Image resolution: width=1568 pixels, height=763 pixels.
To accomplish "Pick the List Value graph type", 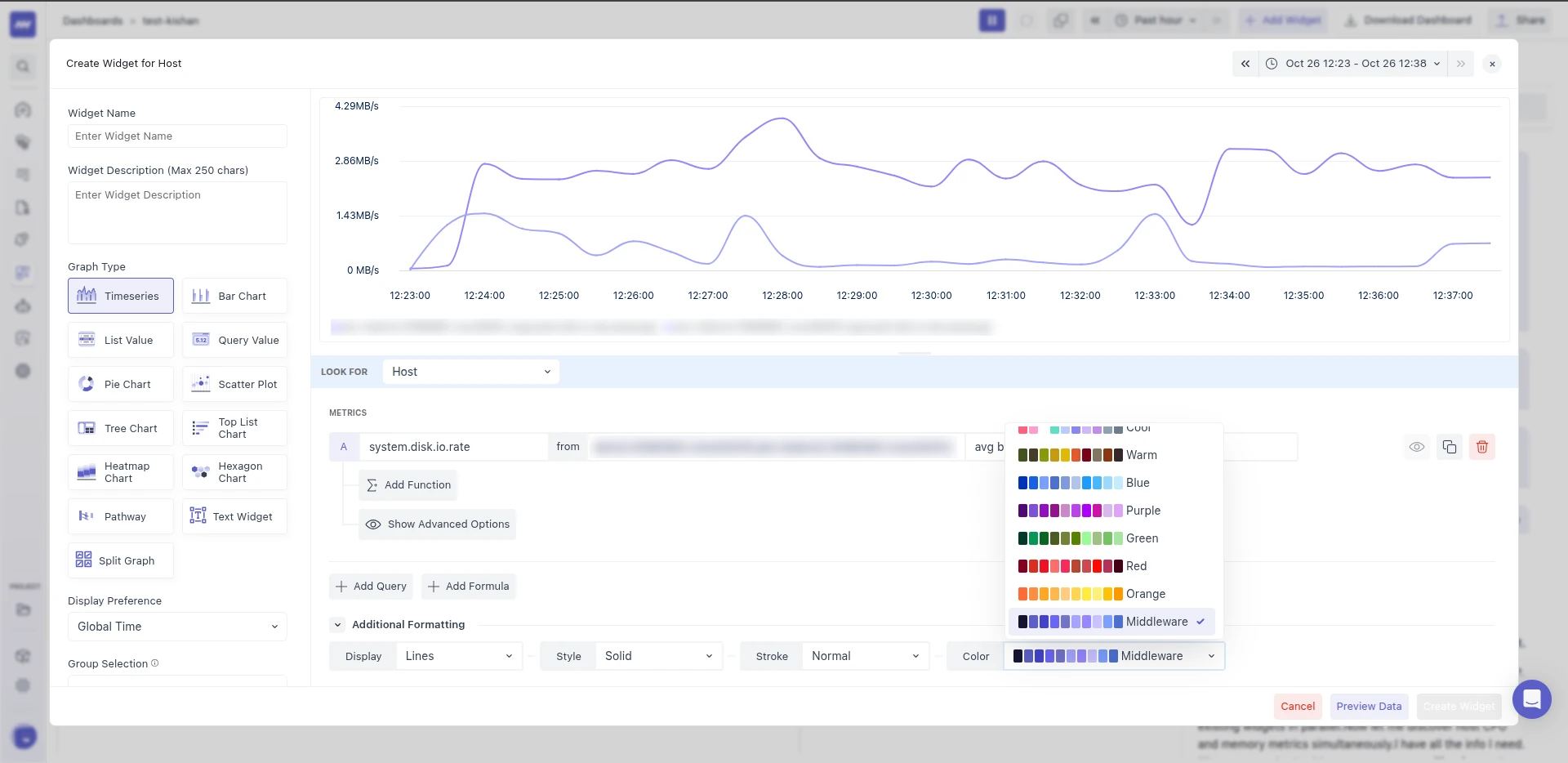I will (121, 340).
